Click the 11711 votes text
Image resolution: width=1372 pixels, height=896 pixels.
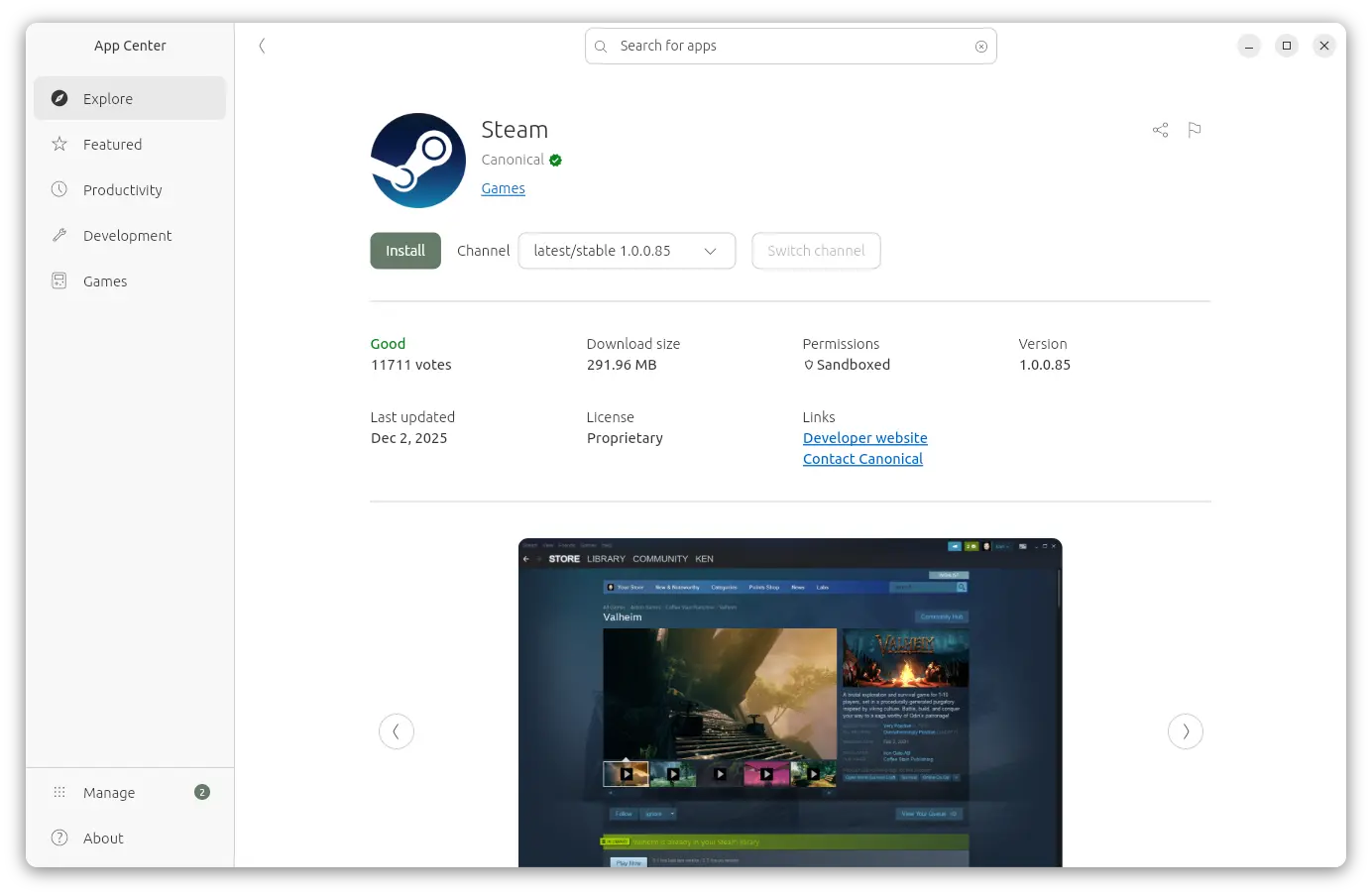coord(411,365)
